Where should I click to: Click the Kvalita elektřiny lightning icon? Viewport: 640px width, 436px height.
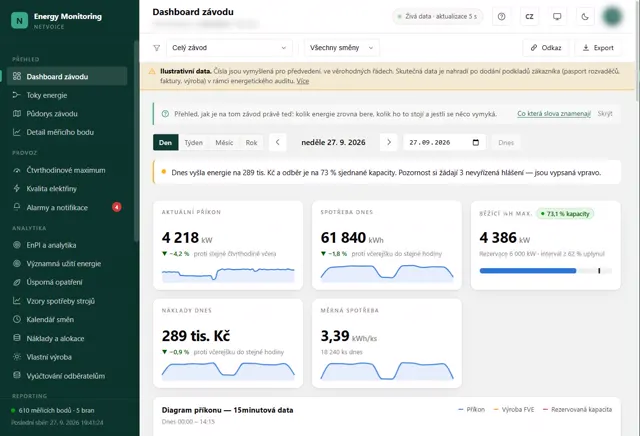point(17,189)
